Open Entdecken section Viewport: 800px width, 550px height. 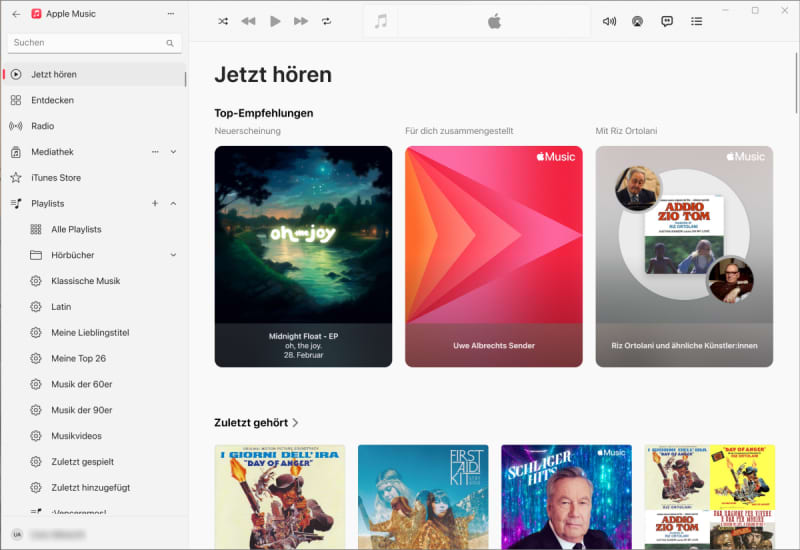(95, 101)
